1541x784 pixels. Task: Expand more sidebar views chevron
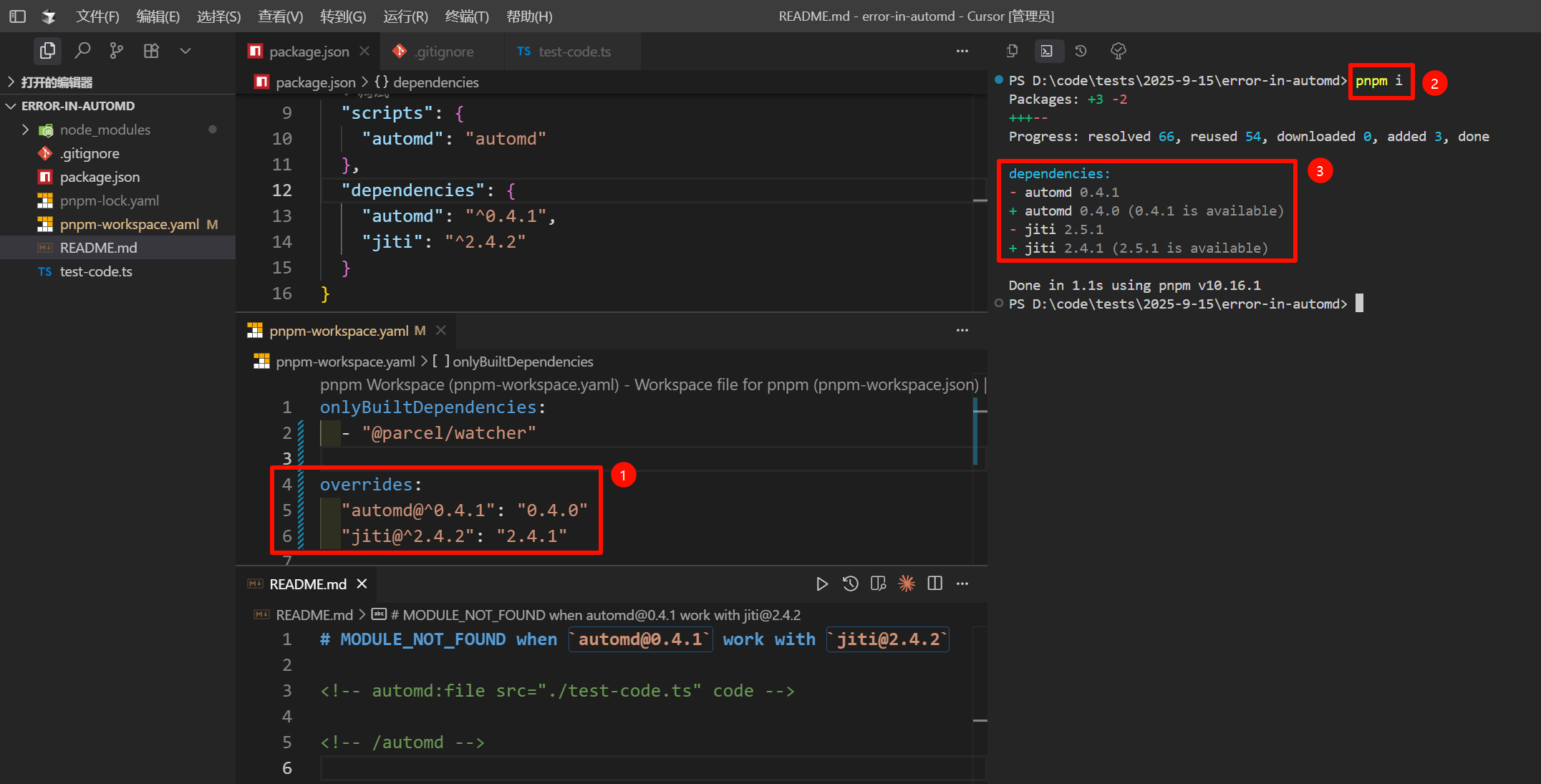pos(185,51)
